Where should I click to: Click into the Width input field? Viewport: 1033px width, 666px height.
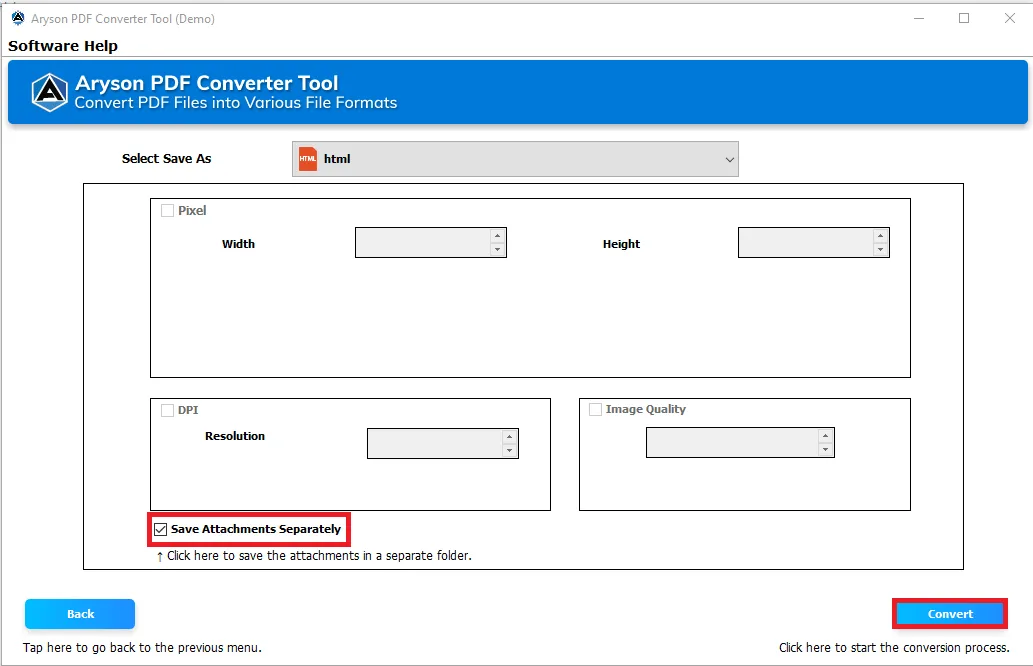(x=423, y=242)
